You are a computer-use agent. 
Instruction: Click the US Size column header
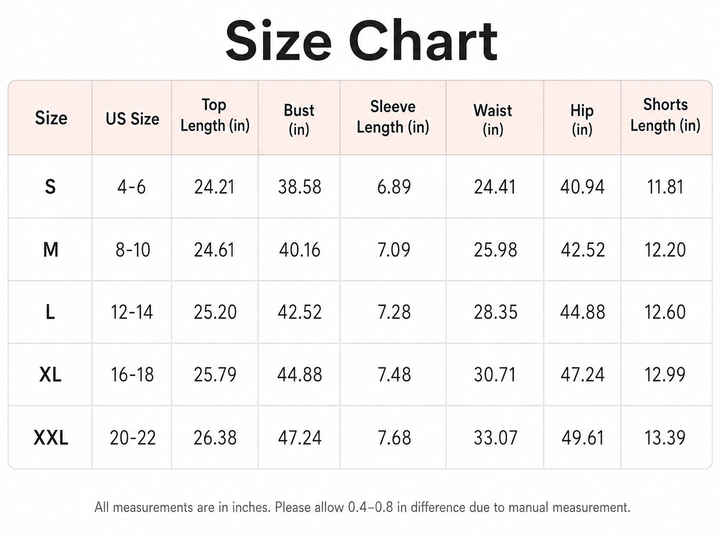coord(132,118)
